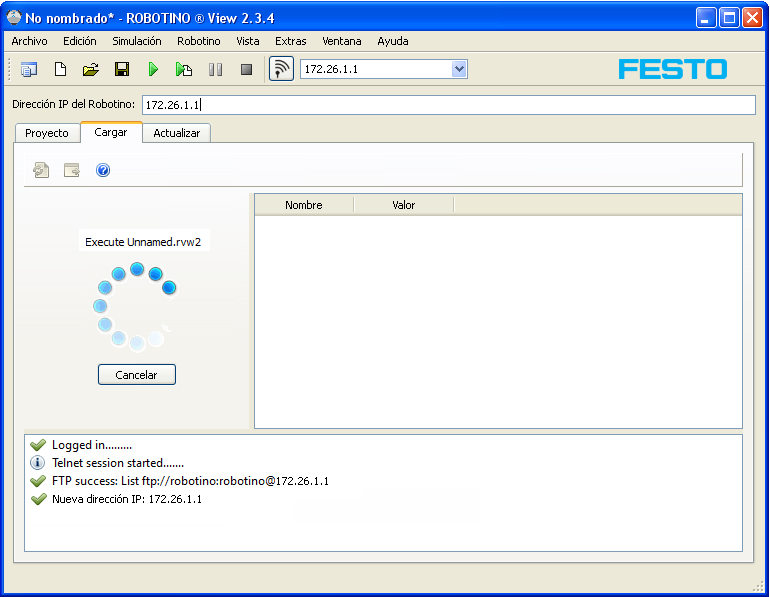This screenshot has height=597, width=770.
Task: Click the Nombre column header
Action: tap(304, 205)
